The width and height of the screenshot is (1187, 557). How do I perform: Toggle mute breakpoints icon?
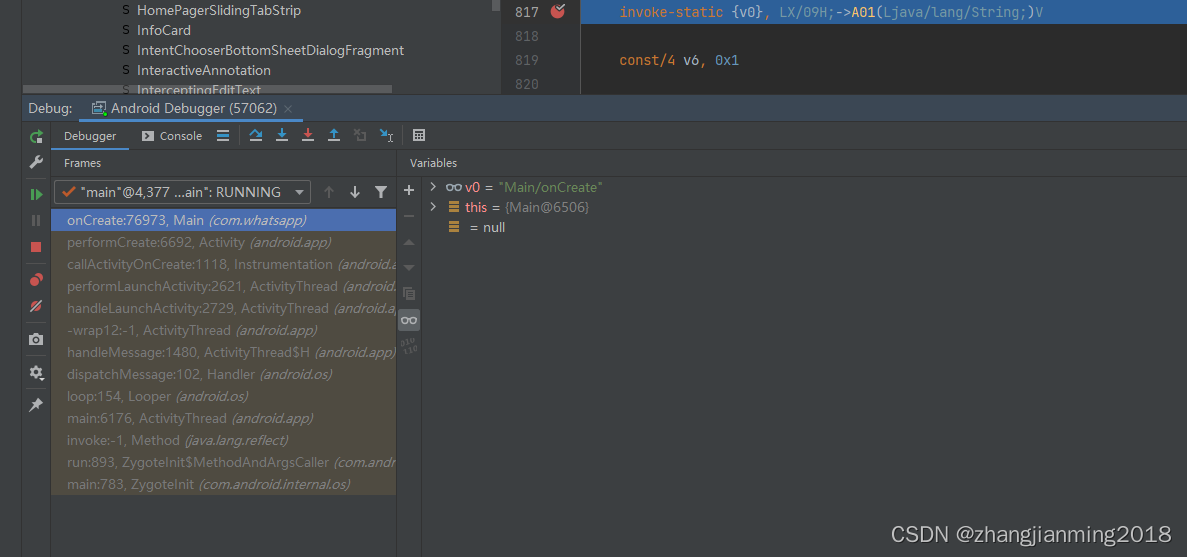36,306
